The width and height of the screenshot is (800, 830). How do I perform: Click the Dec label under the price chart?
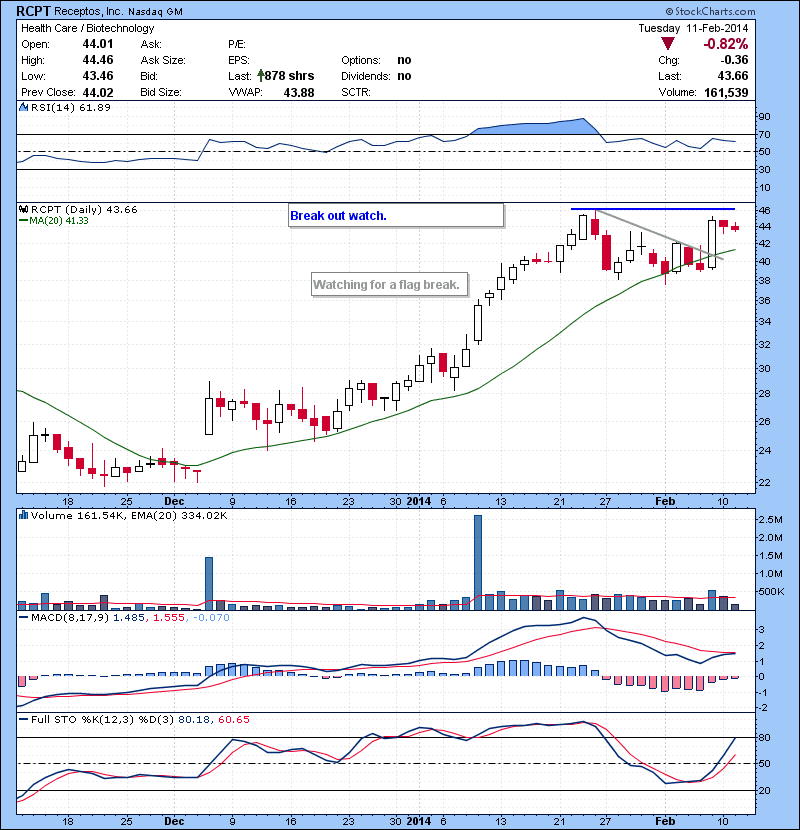pos(174,501)
